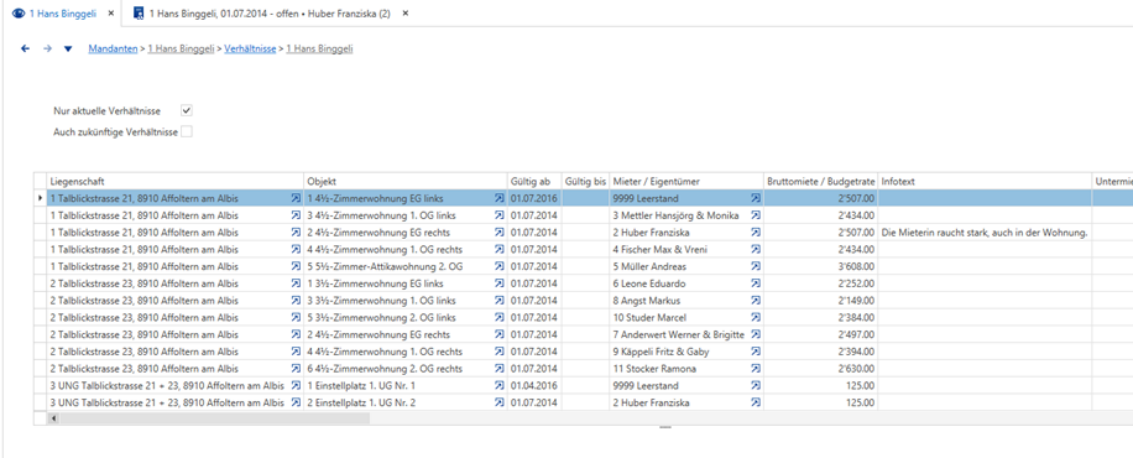Uncheck Nur aktuelle Verhältnisse checkbox
Image resolution: width=1133 pixels, height=458 pixels.
pos(186,111)
